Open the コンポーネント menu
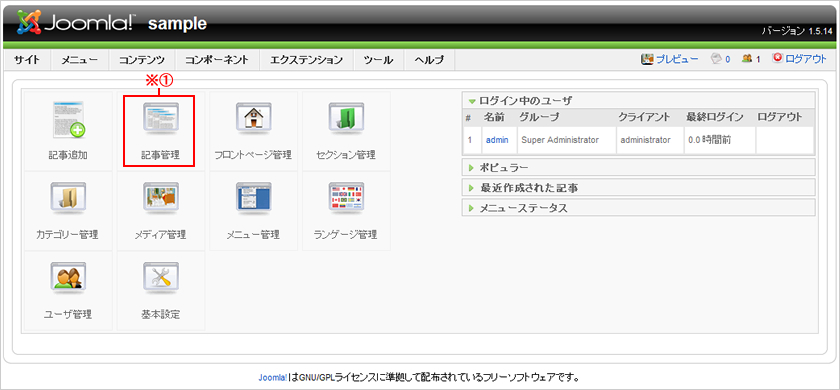Viewport: 840px width, 390px height. click(218, 60)
